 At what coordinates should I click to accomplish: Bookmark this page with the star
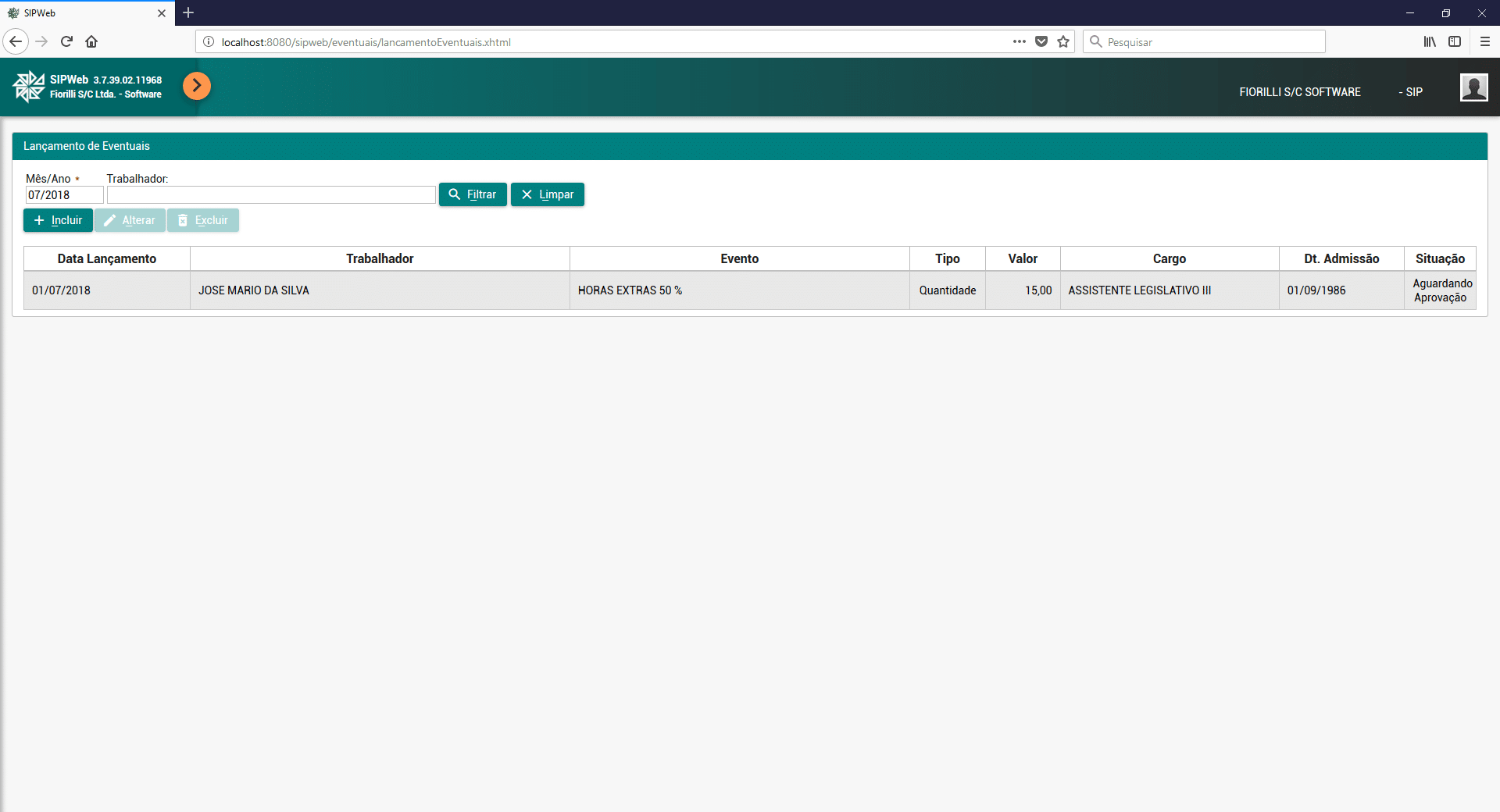1063,41
